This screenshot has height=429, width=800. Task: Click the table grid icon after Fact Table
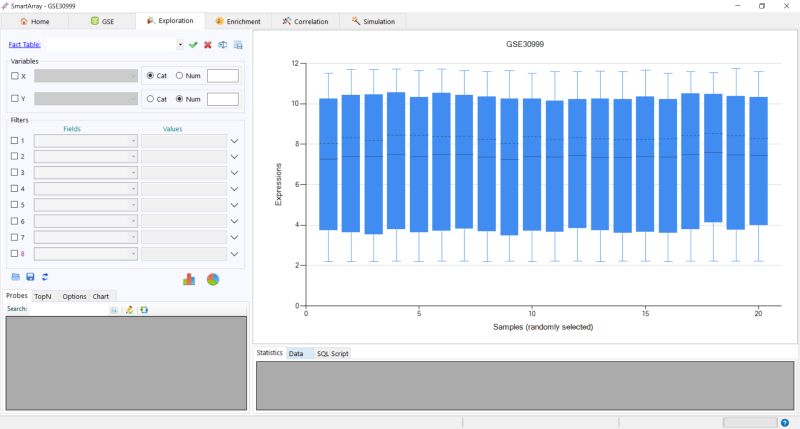(x=238, y=45)
